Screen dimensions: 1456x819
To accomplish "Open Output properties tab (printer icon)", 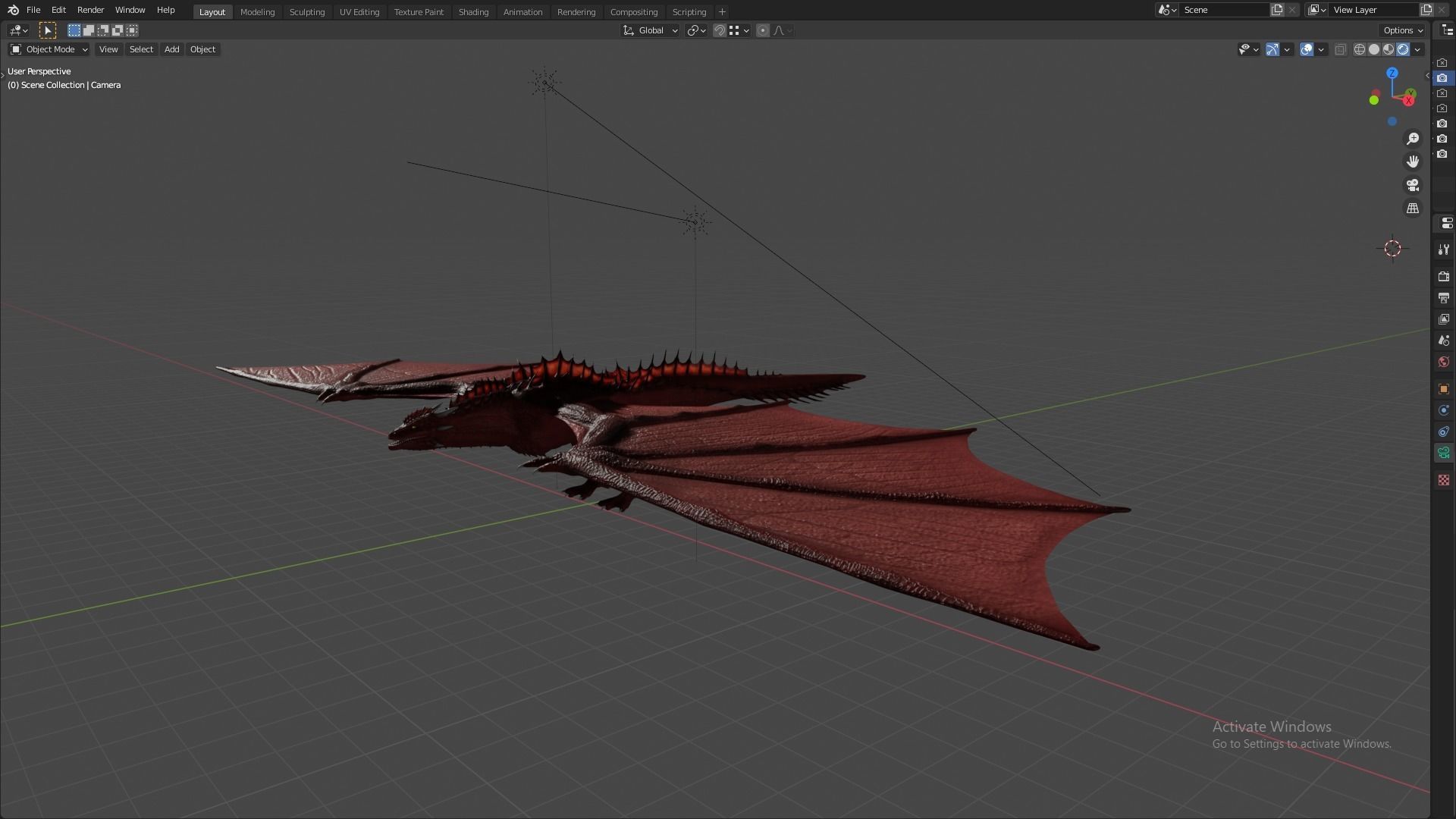I will coord(1444,298).
